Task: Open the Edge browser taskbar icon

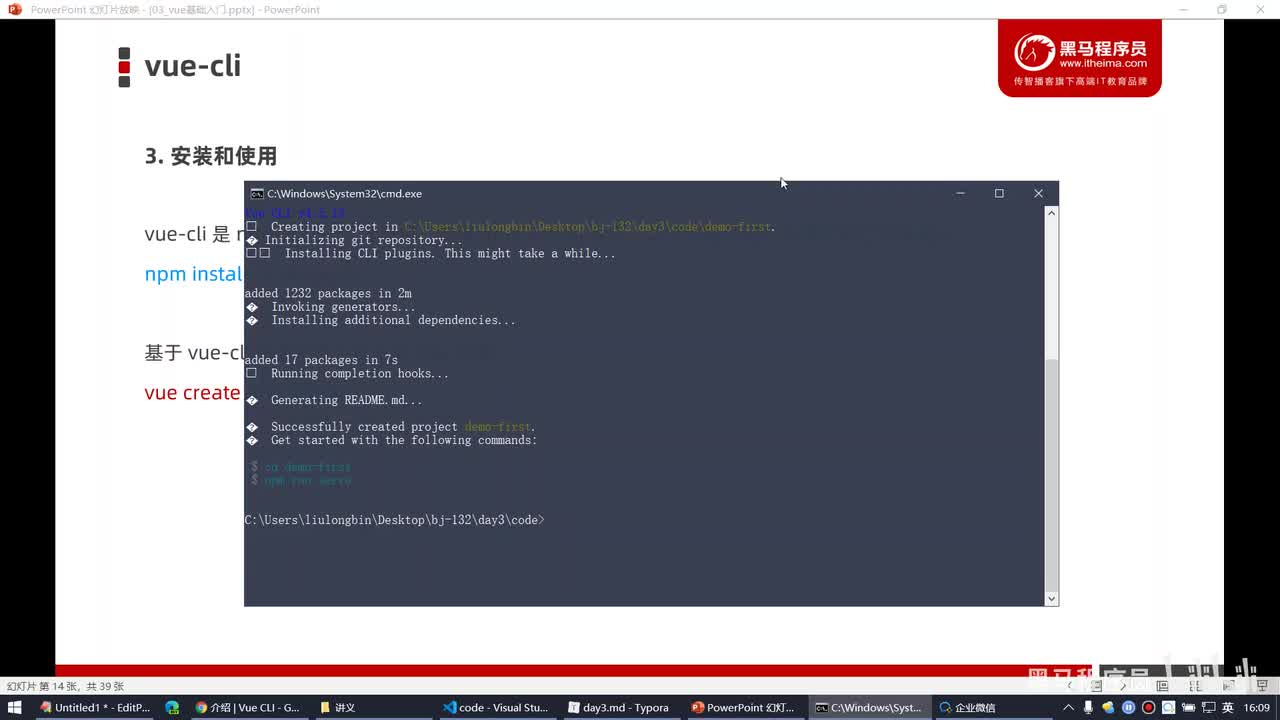Action: (172, 707)
